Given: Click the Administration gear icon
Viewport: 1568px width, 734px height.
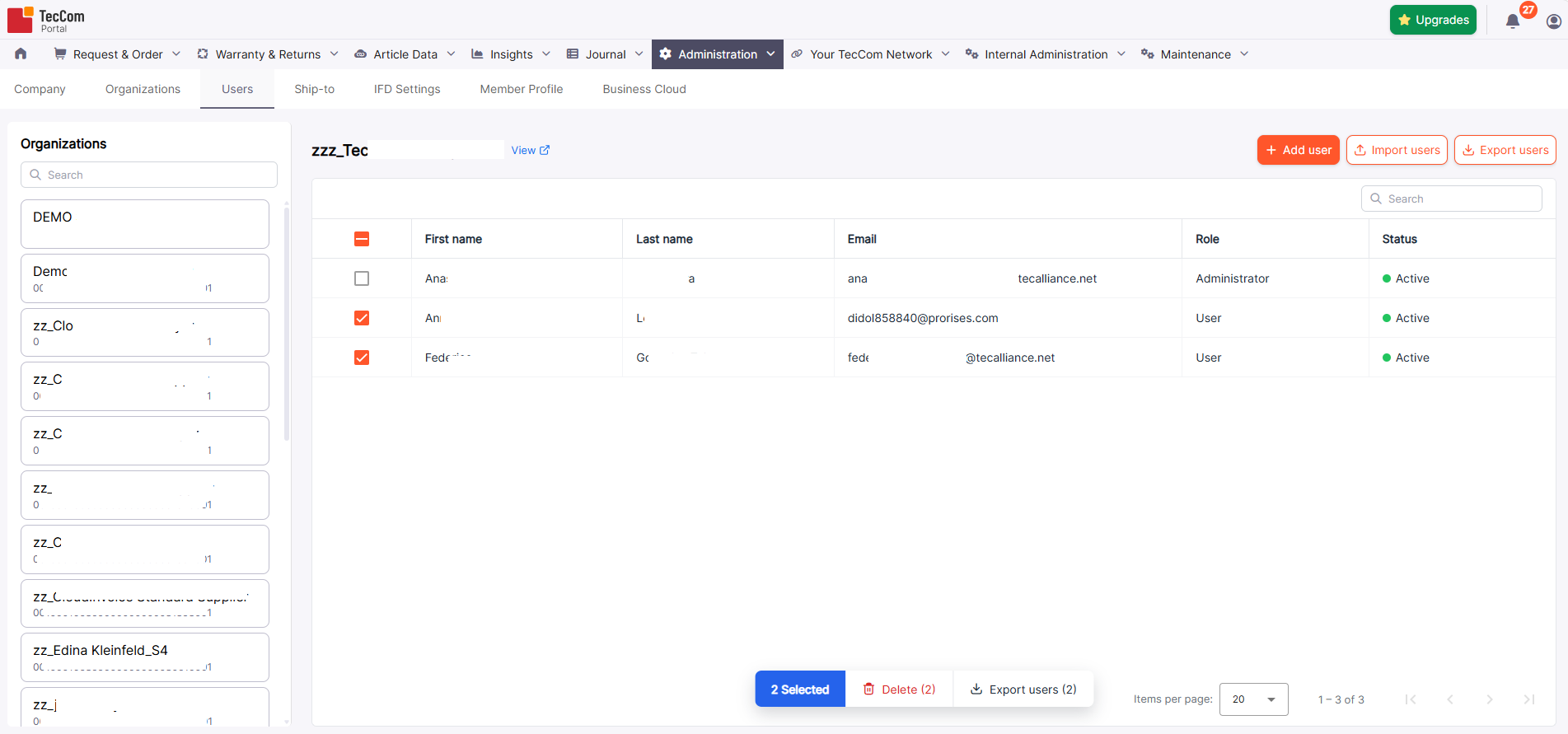Looking at the screenshot, I should 665,54.
